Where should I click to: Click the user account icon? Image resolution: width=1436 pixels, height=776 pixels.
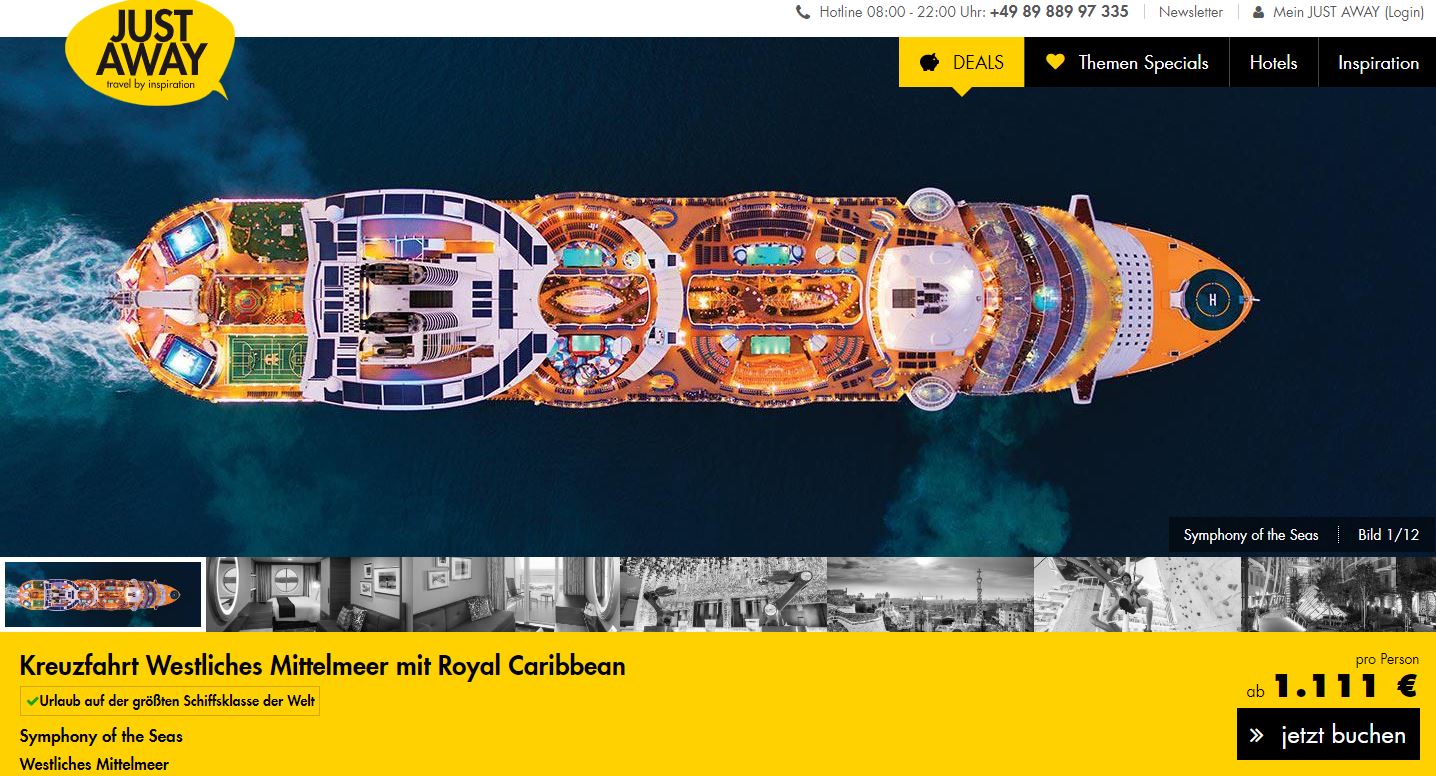click(1259, 12)
